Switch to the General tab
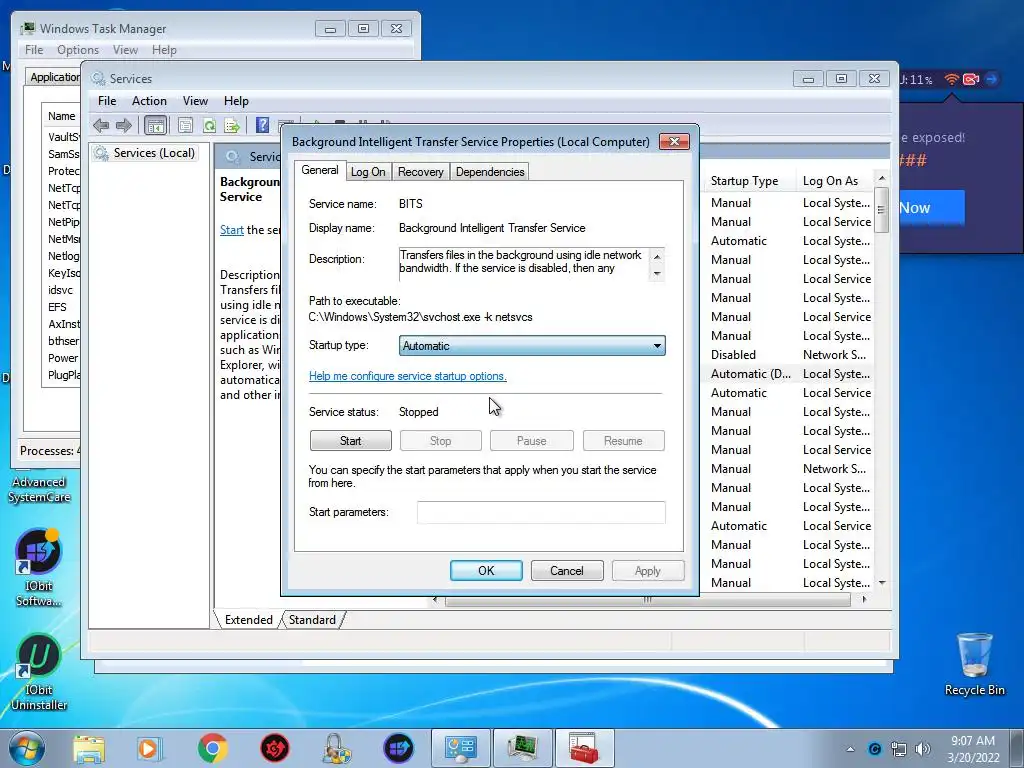This screenshot has width=1024, height=768. tap(319, 170)
